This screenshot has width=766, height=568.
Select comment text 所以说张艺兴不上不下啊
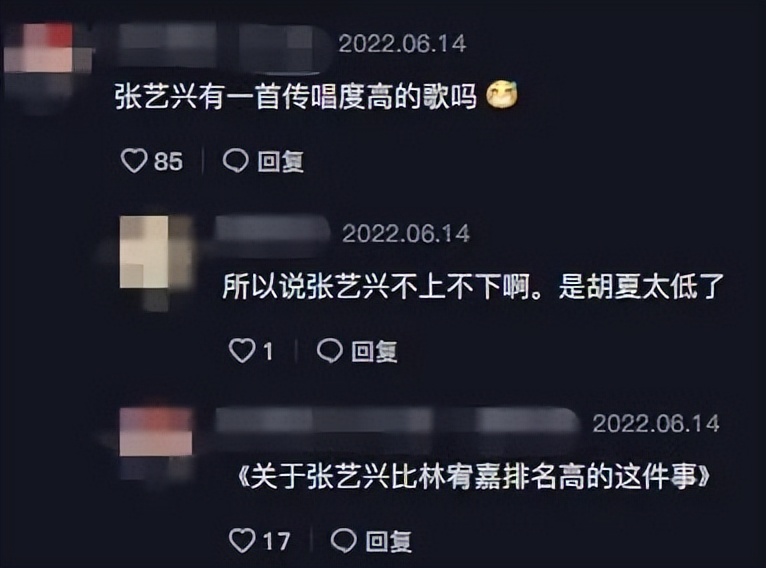pyautogui.click(x=376, y=286)
